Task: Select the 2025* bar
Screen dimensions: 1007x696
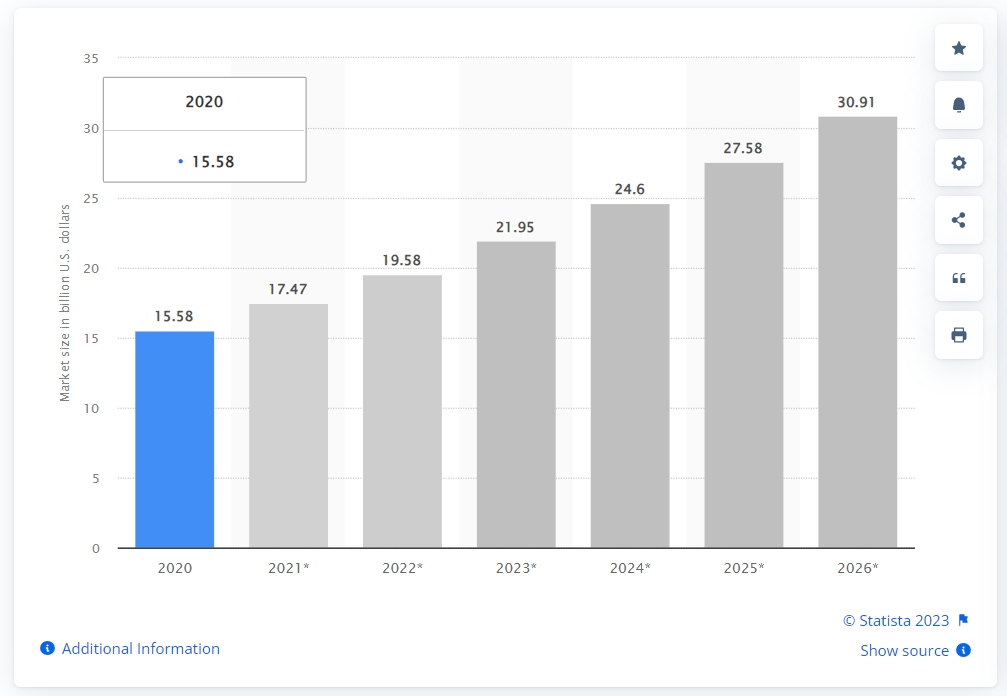Action: (744, 356)
